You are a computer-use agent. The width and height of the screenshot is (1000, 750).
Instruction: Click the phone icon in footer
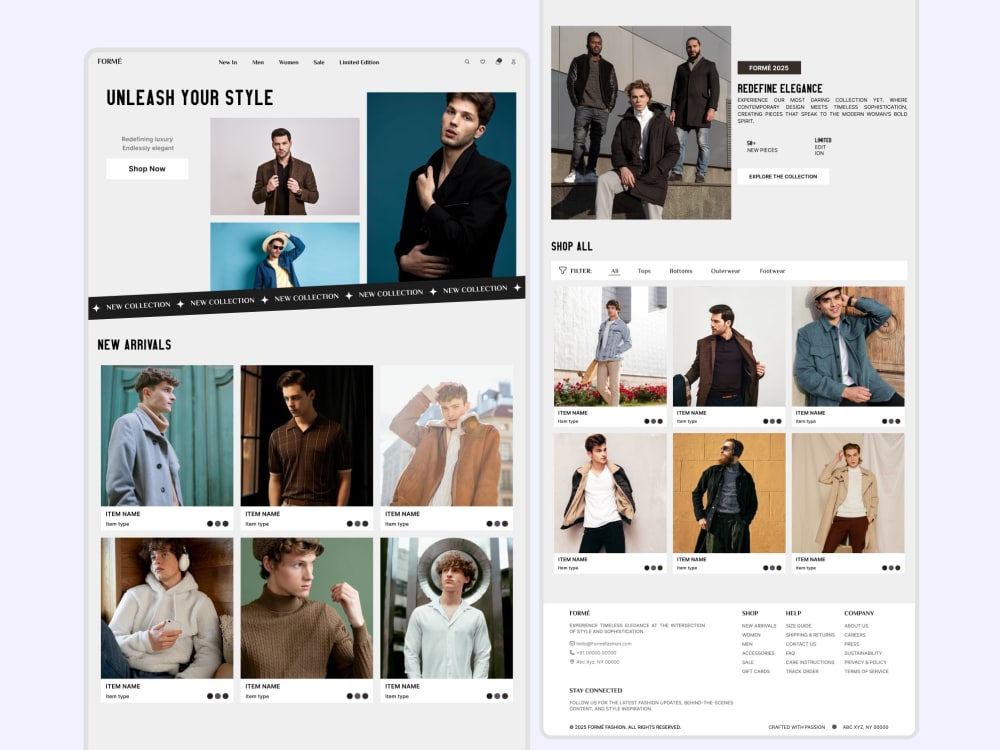tap(572, 652)
